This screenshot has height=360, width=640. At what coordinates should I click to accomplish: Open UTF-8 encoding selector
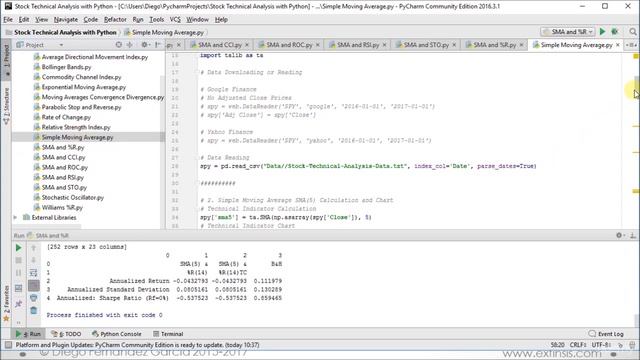pyautogui.click(x=600, y=345)
